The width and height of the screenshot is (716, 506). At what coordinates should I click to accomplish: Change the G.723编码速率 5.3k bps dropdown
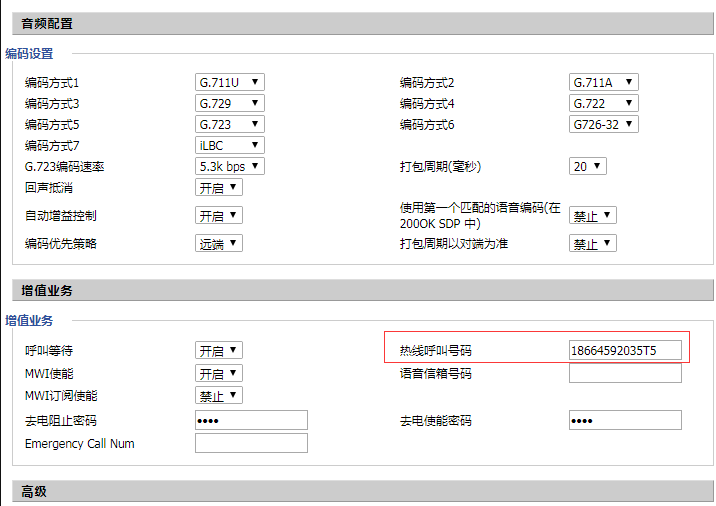coord(229,166)
